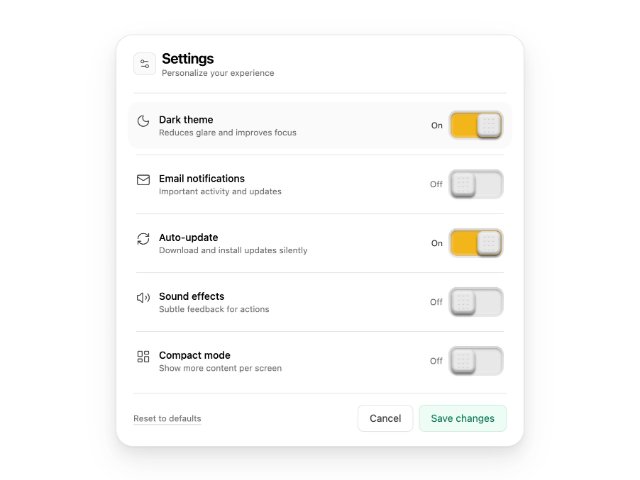This screenshot has width=640, height=480.
Task: Click the moon icon beside Dark theme
Action: pos(143,121)
